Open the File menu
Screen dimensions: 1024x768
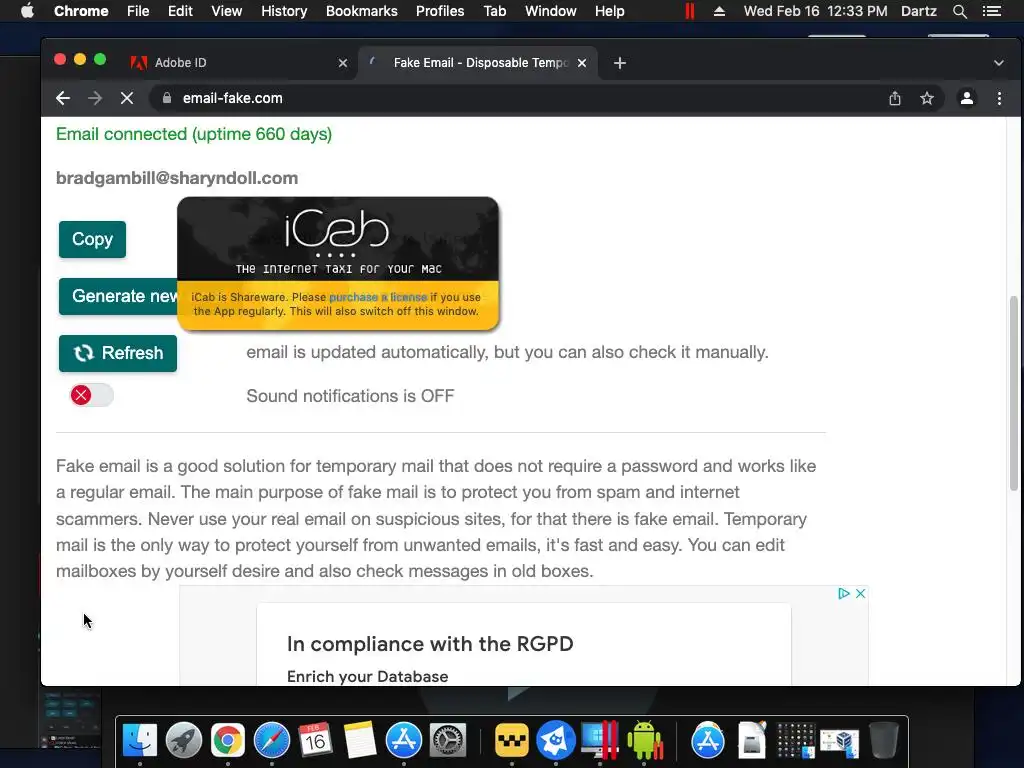pyautogui.click(x=138, y=11)
